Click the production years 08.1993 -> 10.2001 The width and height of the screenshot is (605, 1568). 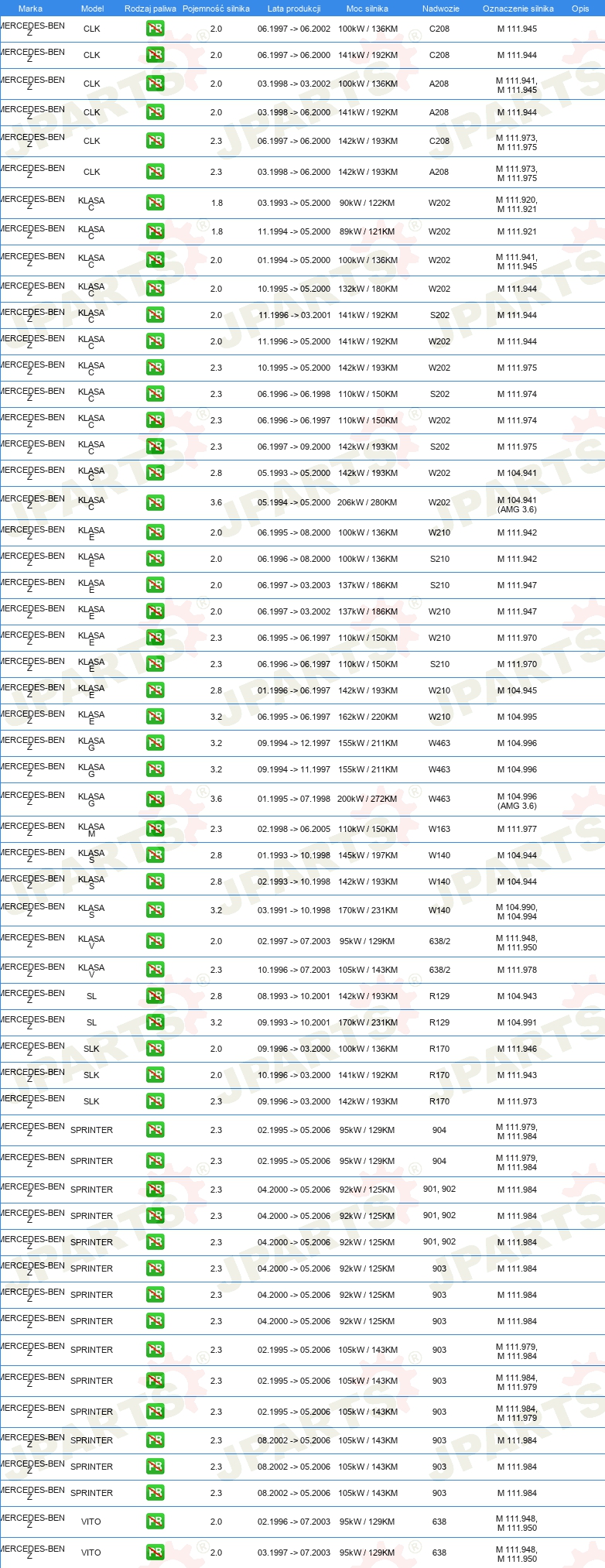tap(294, 996)
